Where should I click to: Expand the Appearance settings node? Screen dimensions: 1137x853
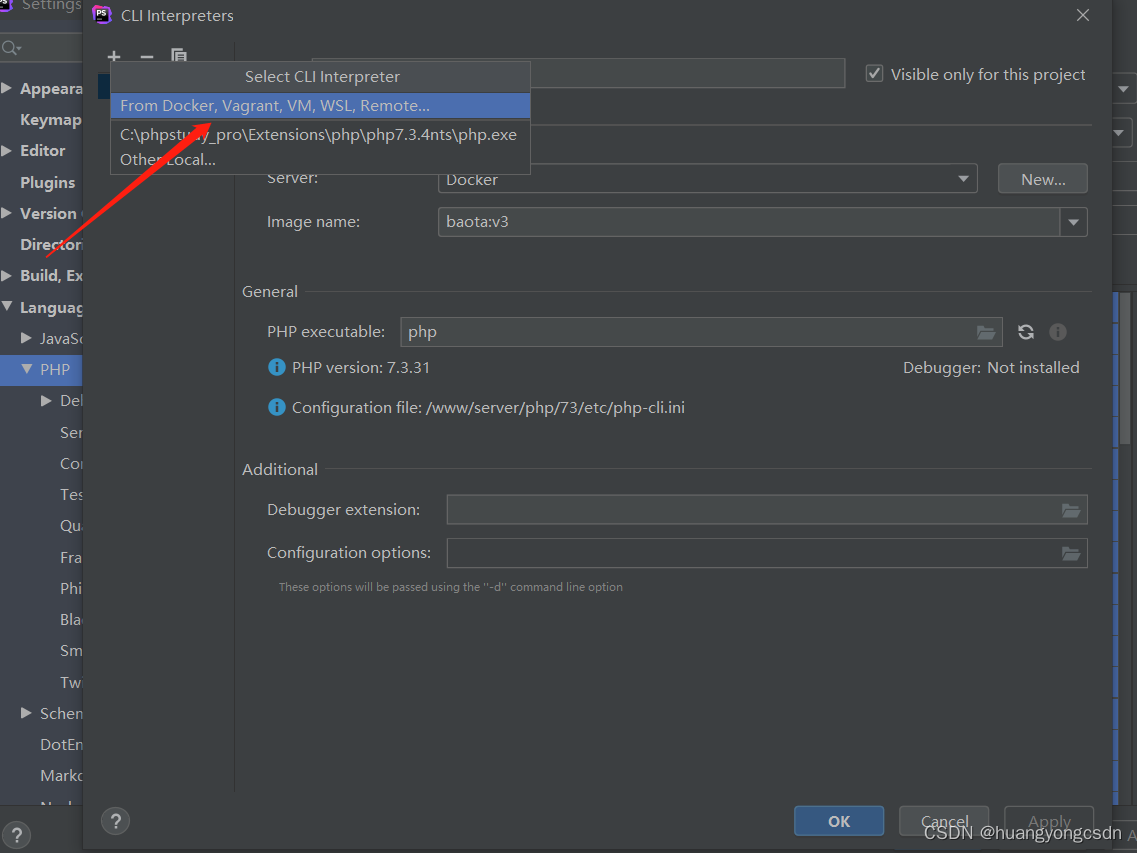[7, 88]
